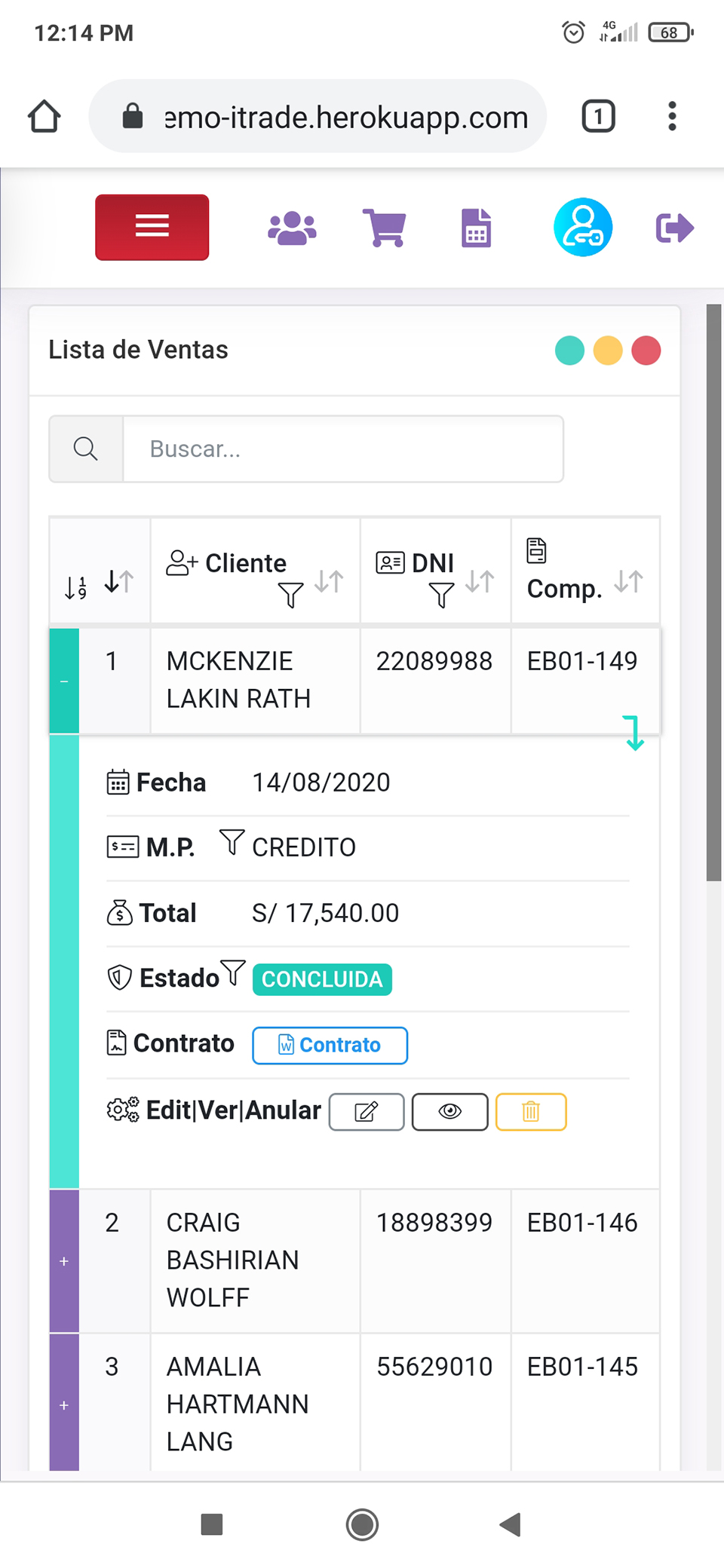Expand row 3 AMALIA HARTMANN LANG
724x1568 pixels.
point(64,1405)
